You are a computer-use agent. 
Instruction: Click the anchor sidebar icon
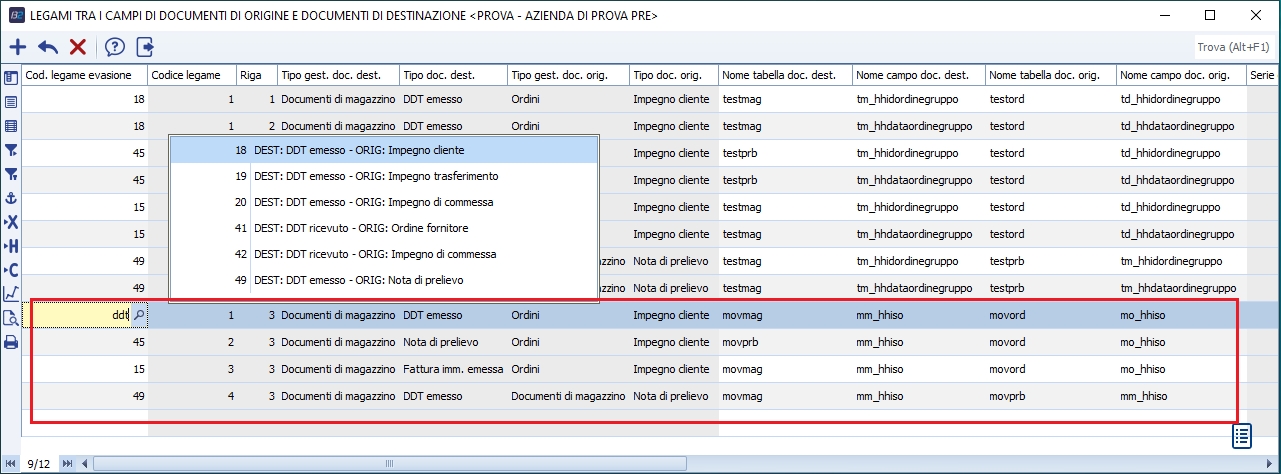[x=11, y=198]
